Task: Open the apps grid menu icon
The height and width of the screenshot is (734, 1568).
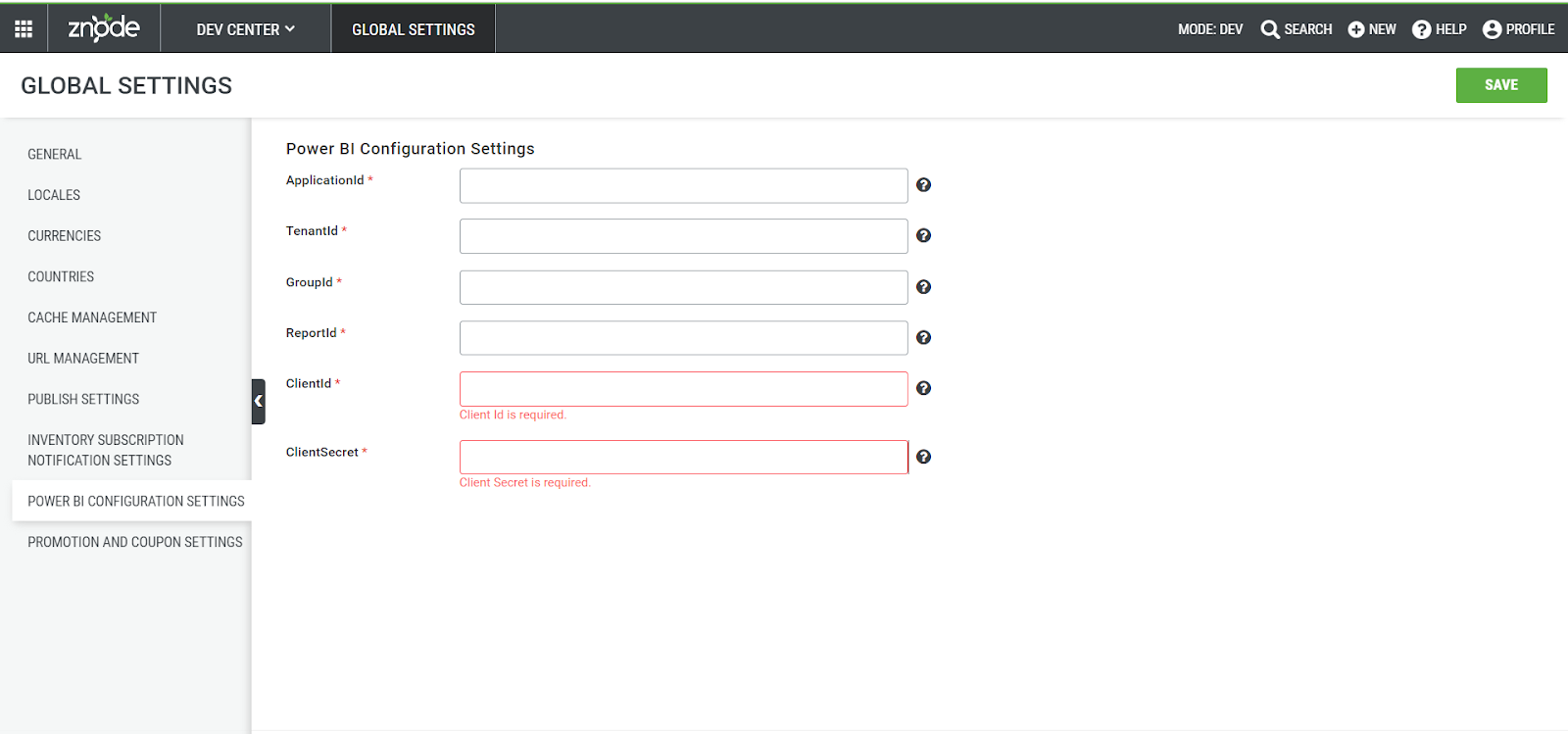Action: 24,28
